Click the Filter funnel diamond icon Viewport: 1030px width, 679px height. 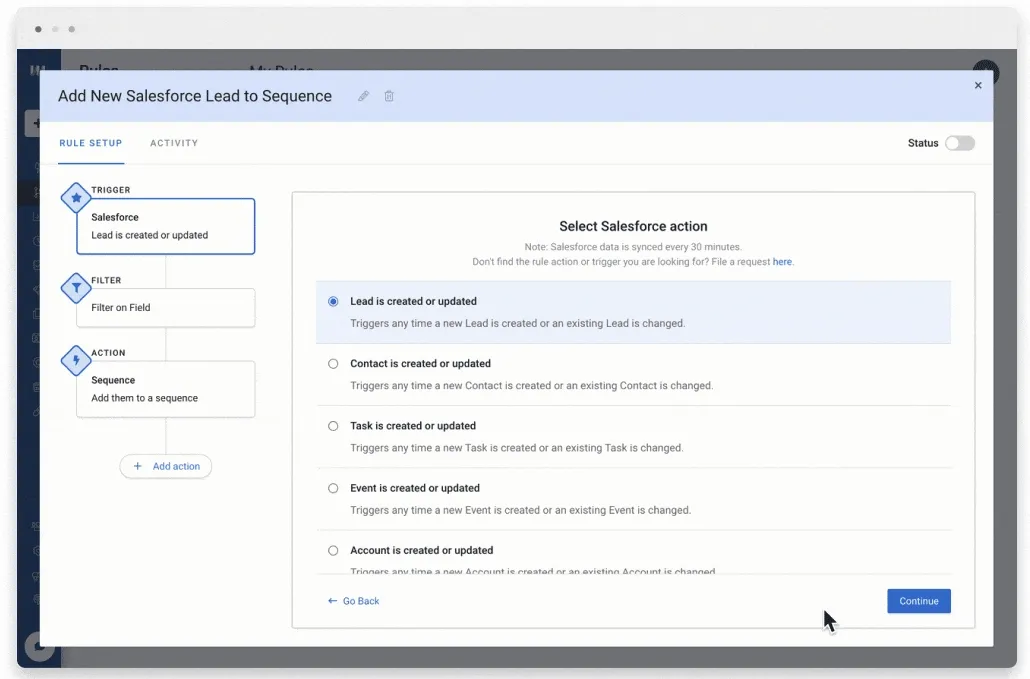pyautogui.click(x=76, y=288)
